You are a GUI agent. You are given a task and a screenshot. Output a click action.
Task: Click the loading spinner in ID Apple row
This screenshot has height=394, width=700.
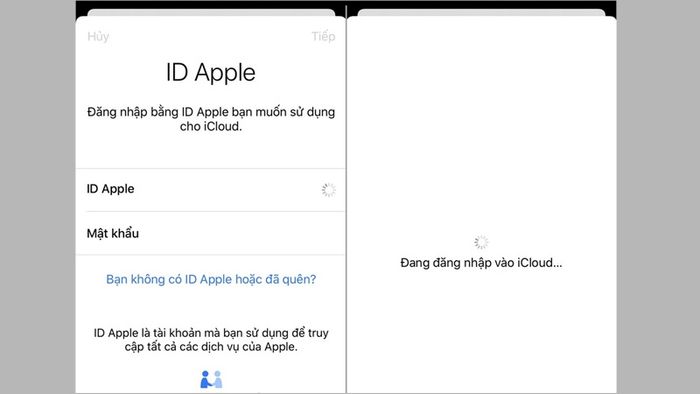point(329,190)
